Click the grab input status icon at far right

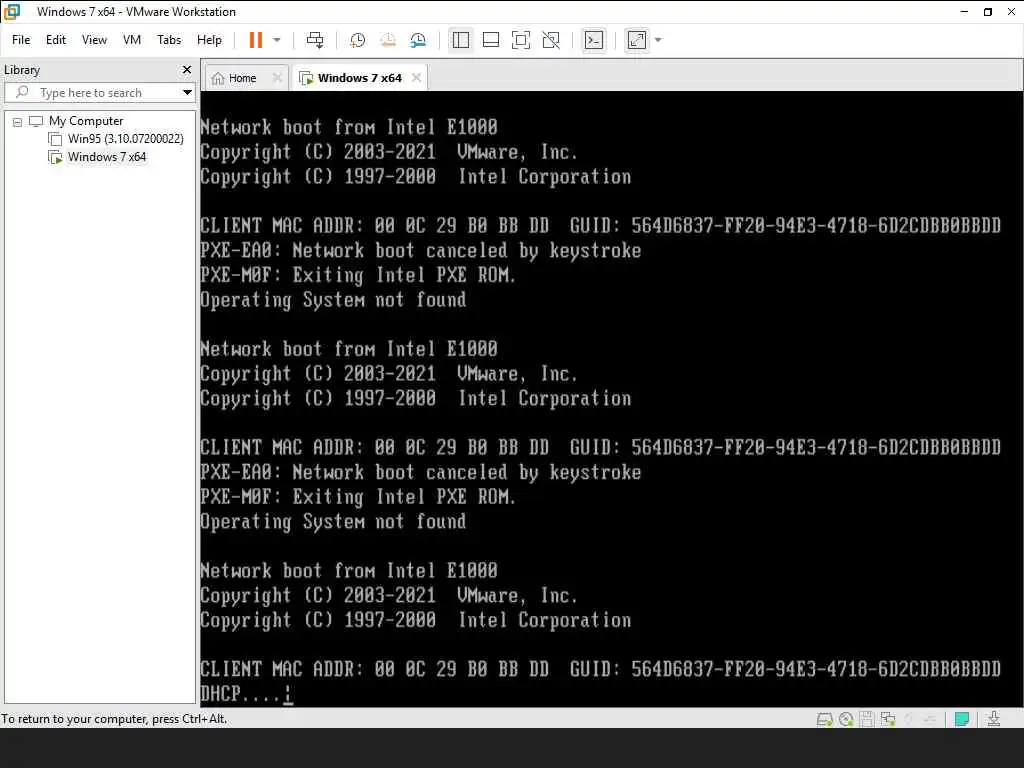(x=994, y=719)
